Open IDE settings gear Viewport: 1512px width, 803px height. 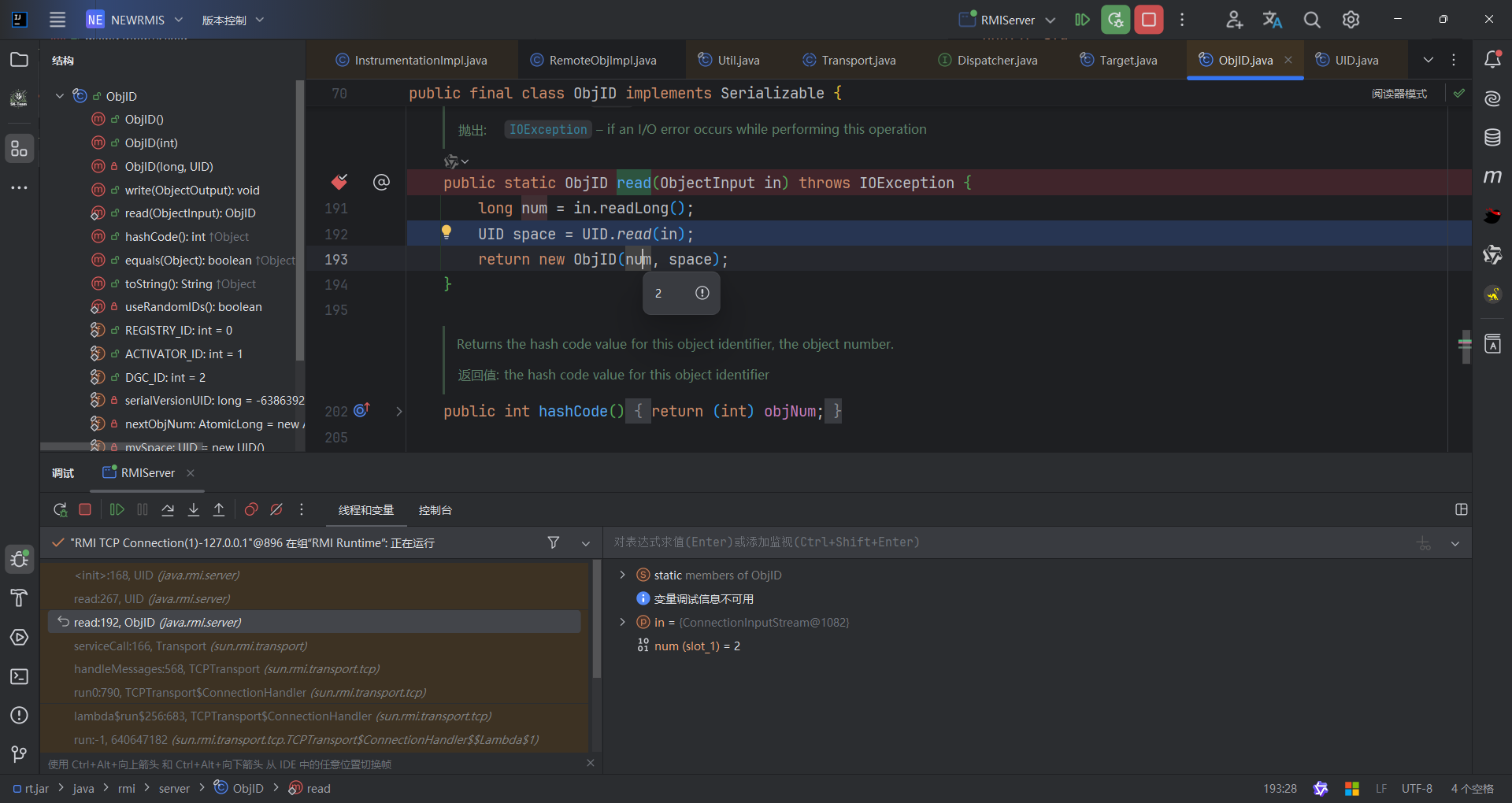[x=1351, y=20]
